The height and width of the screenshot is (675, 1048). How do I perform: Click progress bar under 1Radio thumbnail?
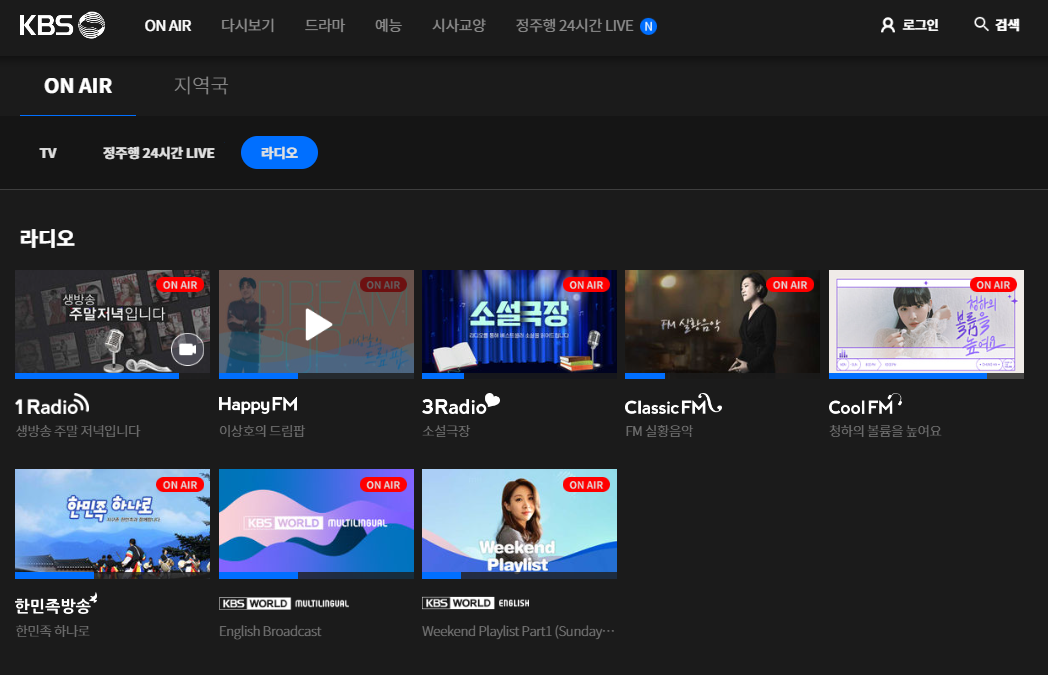[112, 376]
